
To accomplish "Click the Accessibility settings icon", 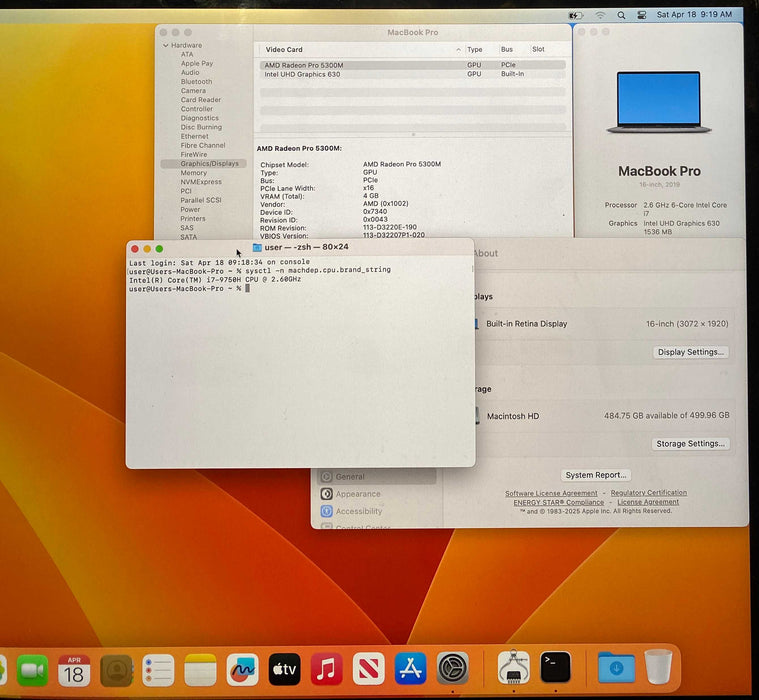I will click(327, 511).
